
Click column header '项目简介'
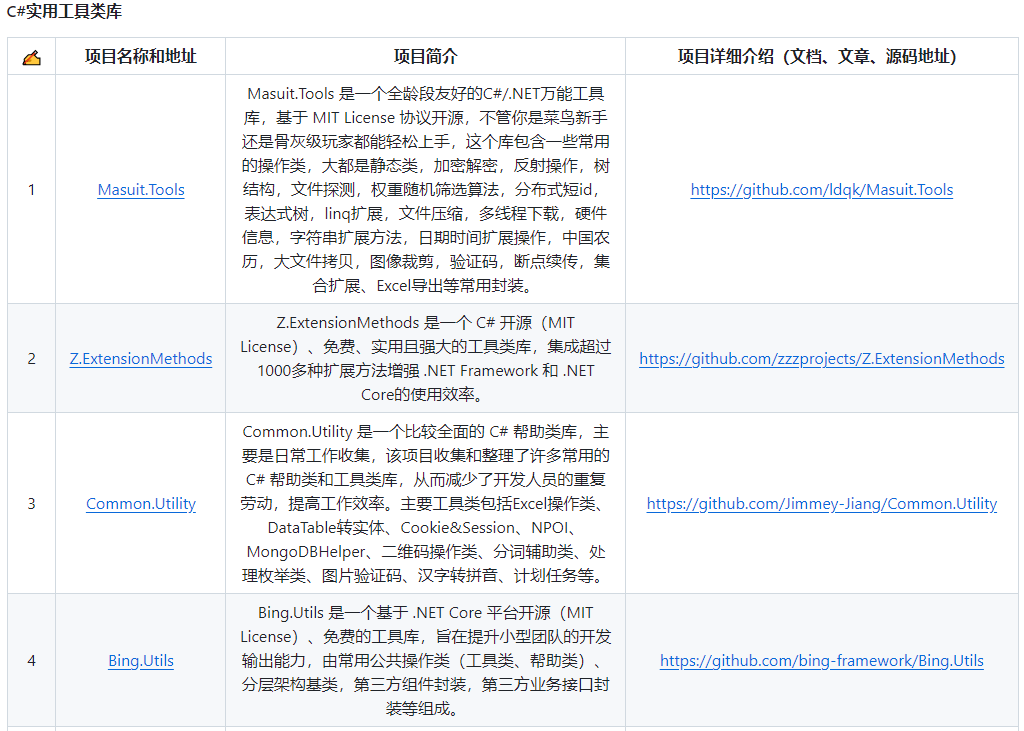click(x=425, y=56)
